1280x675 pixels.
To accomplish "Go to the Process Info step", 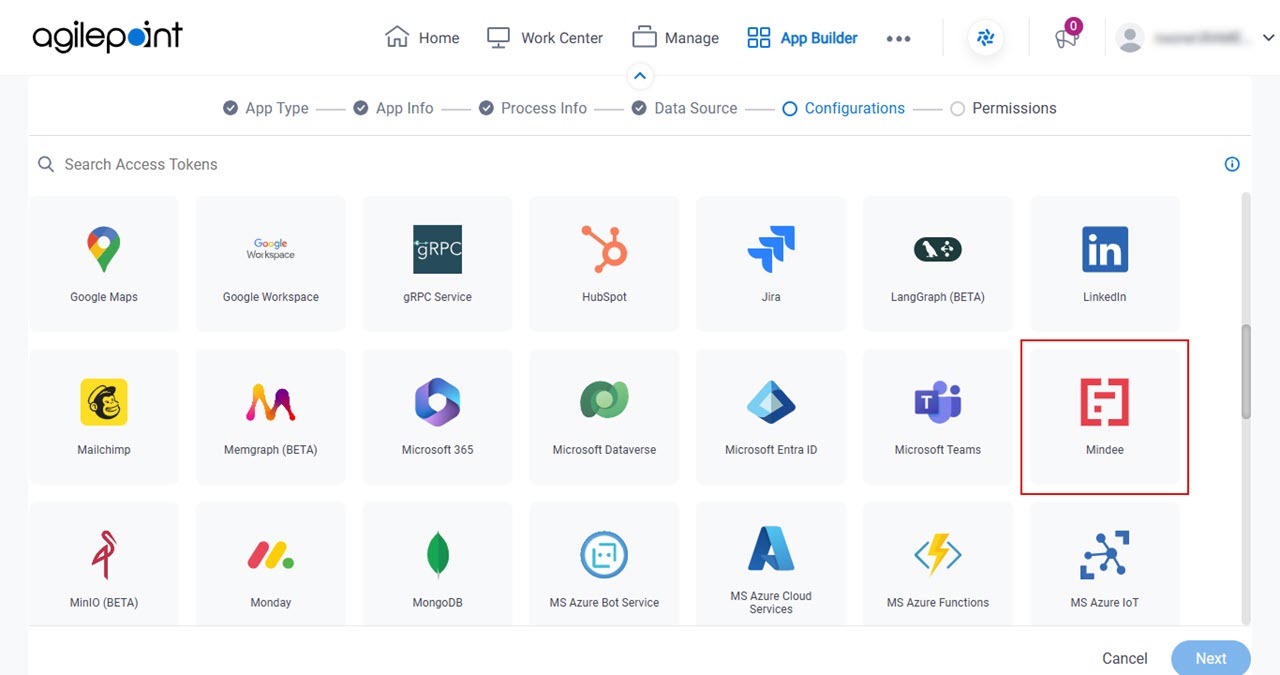I will coord(532,108).
